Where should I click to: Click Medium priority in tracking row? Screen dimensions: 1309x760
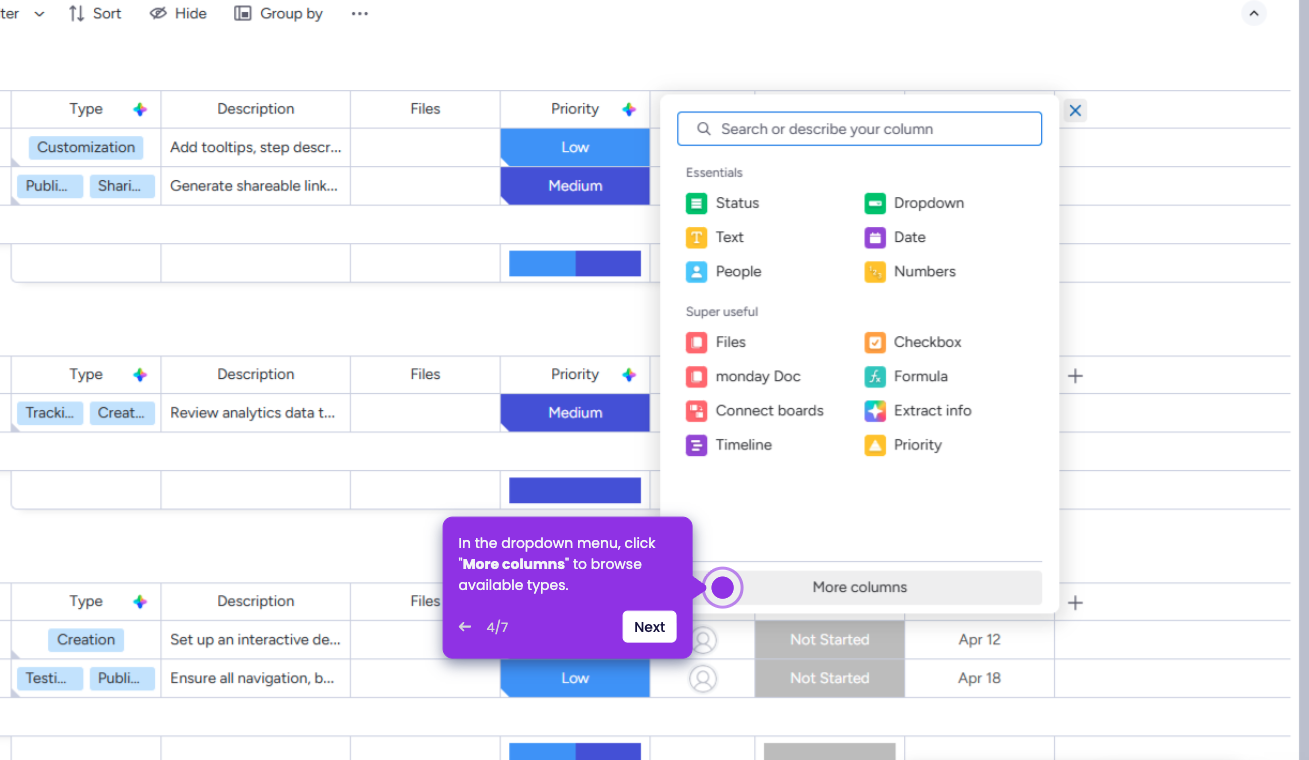[x=575, y=413]
